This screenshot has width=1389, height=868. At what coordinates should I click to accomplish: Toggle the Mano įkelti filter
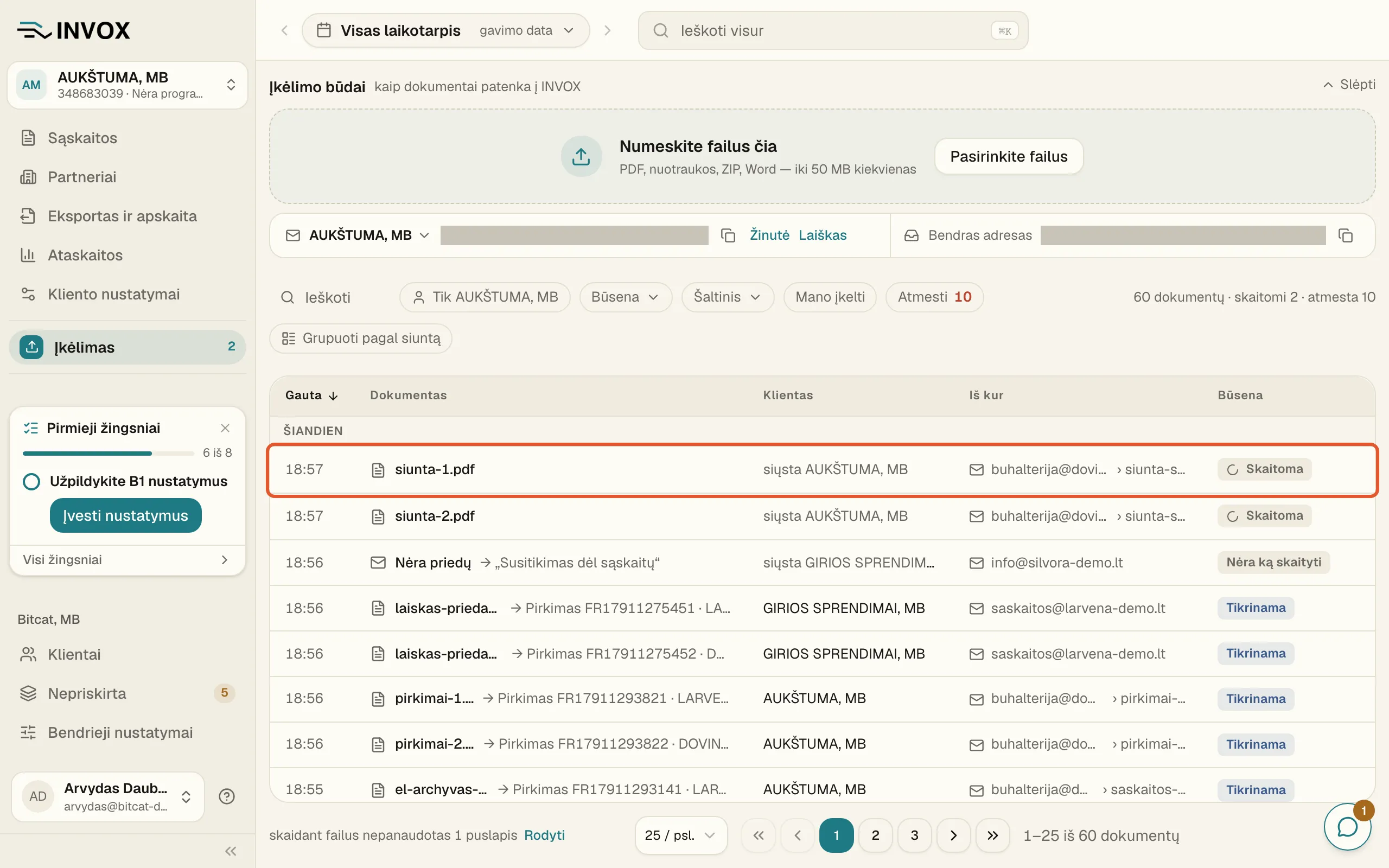(x=830, y=297)
